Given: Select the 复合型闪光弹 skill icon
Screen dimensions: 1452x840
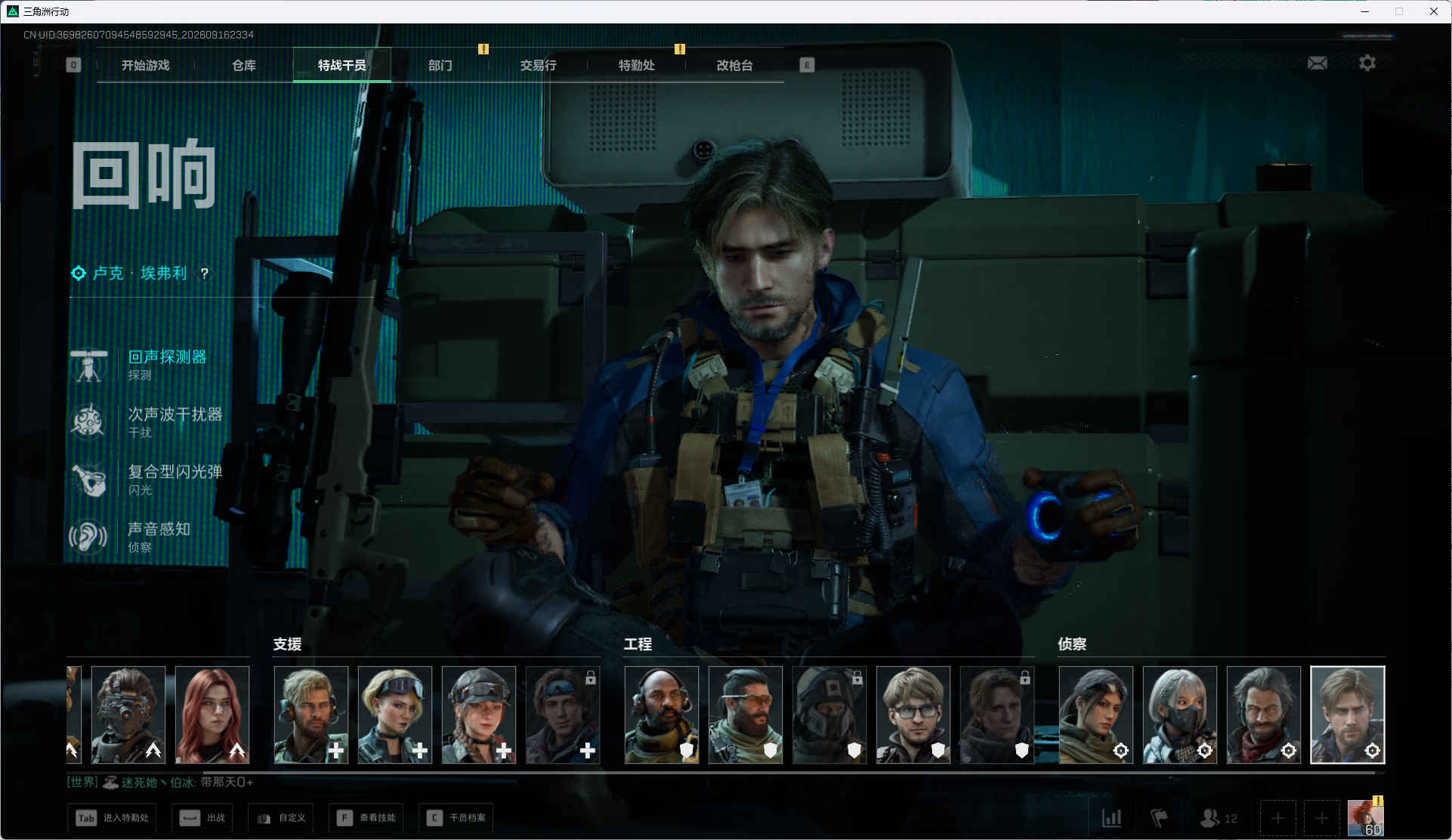Looking at the screenshot, I should point(89,480).
